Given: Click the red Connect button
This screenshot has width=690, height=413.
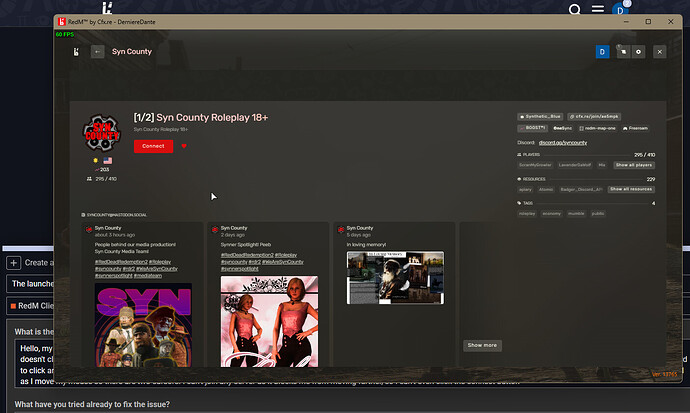Looking at the screenshot, I should coord(153,146).
